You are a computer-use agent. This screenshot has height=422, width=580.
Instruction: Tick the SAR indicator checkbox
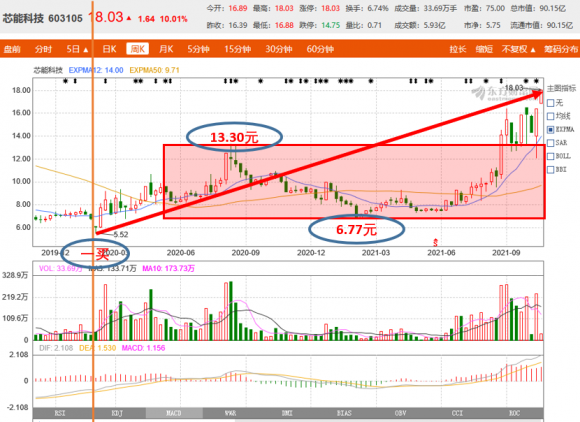(550, 143)
